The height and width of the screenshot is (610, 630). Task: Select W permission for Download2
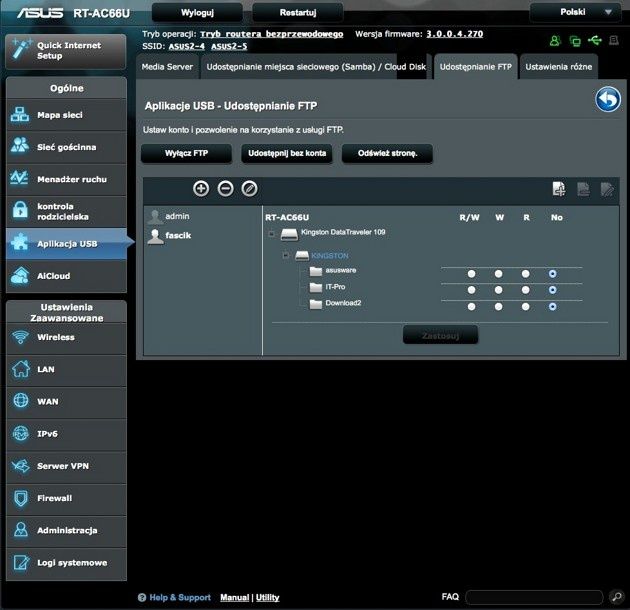coord(498,307)
